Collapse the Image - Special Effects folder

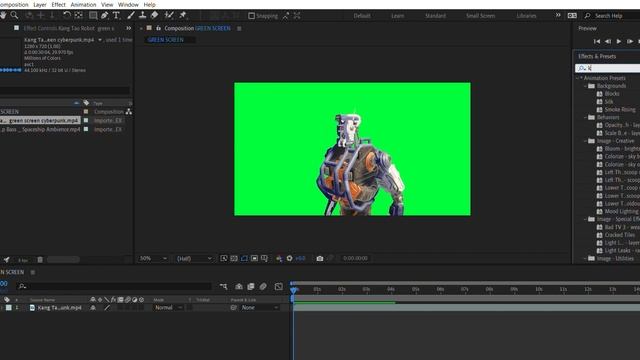tap(585, 219)
